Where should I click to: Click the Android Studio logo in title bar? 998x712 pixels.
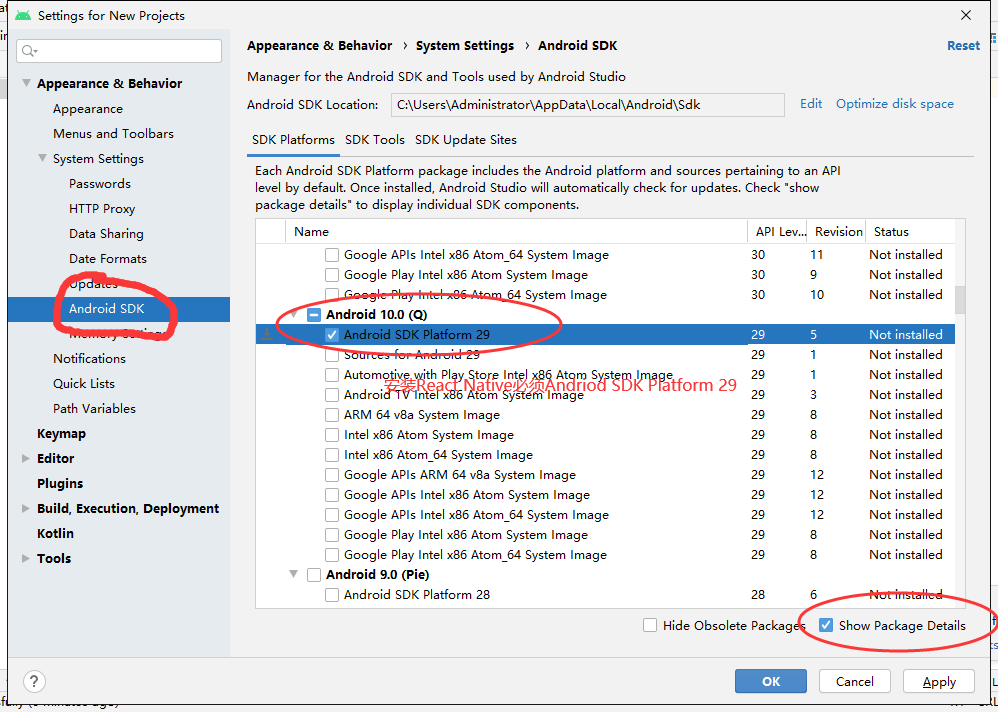point(23,15)
